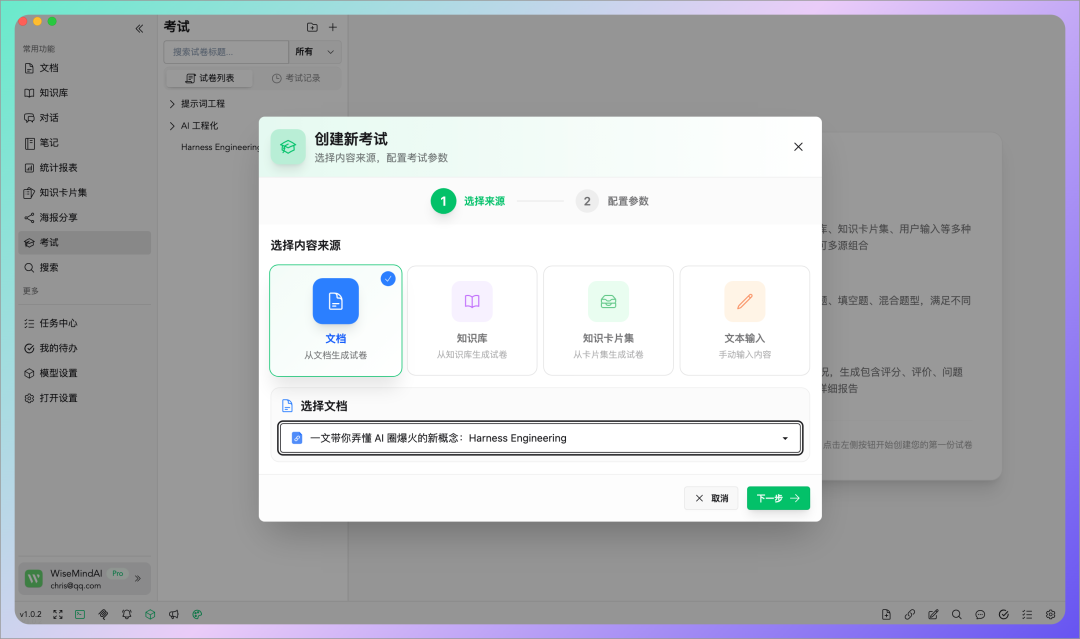Viewport: 1080px width, 639px height.
Task: Open 知识库 in the sidebar
Action: tap(84, 93)
